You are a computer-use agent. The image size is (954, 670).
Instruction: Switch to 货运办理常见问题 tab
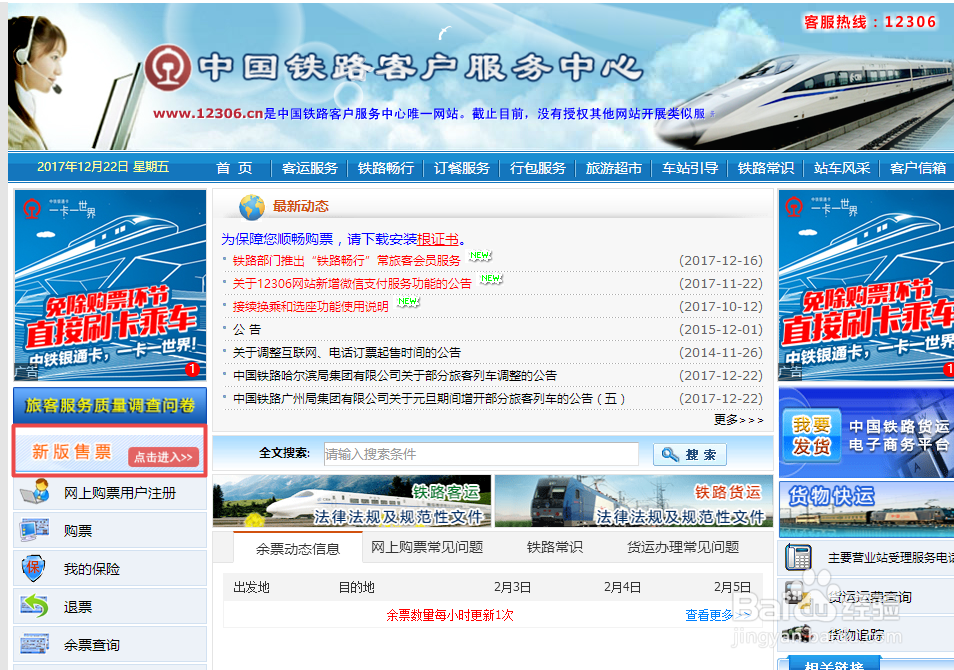[x=683, y=547]
